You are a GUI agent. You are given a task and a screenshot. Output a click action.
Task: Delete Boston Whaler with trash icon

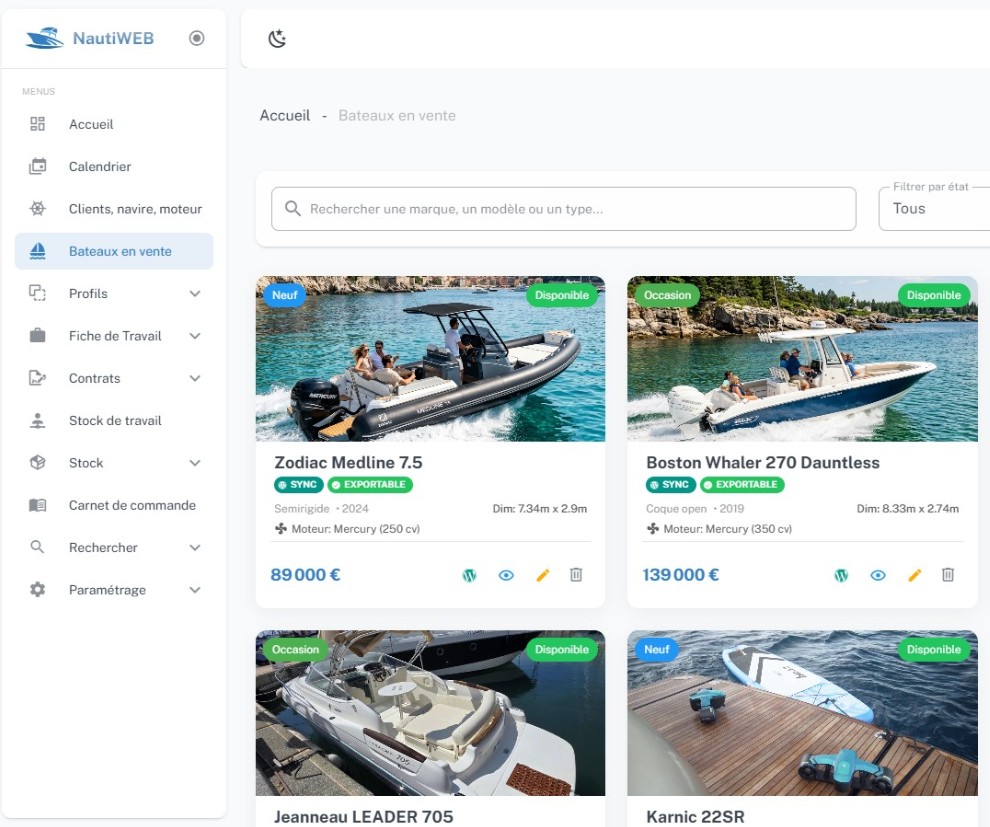(948, 574)
